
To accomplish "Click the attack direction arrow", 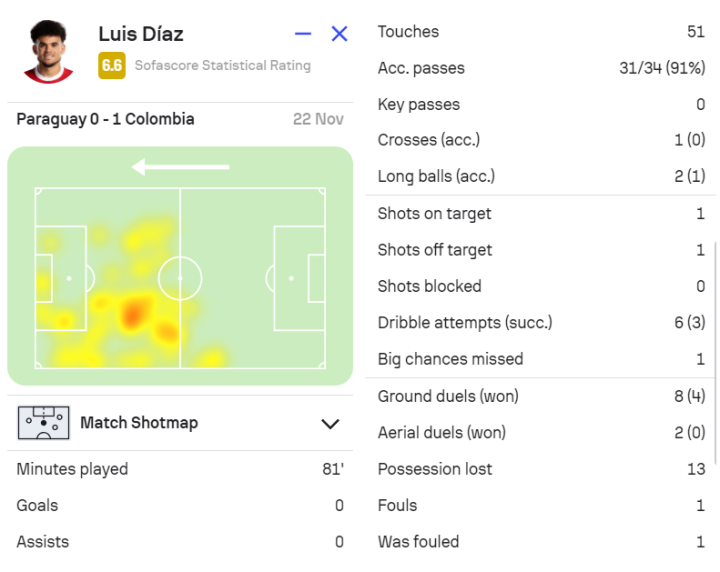I will coord(180,167).
